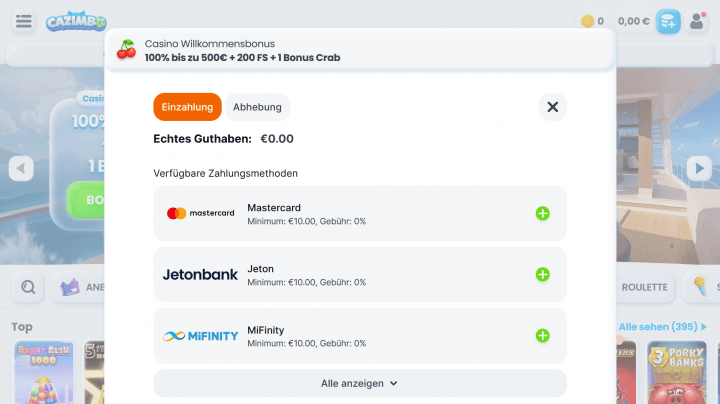
Task: Add MiFinity with green plus icon
Action: (x=542, y=336)
